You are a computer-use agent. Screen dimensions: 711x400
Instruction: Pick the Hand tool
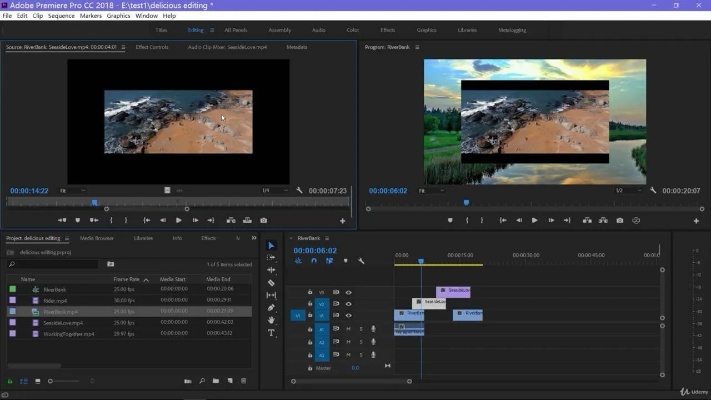(271, 320)
